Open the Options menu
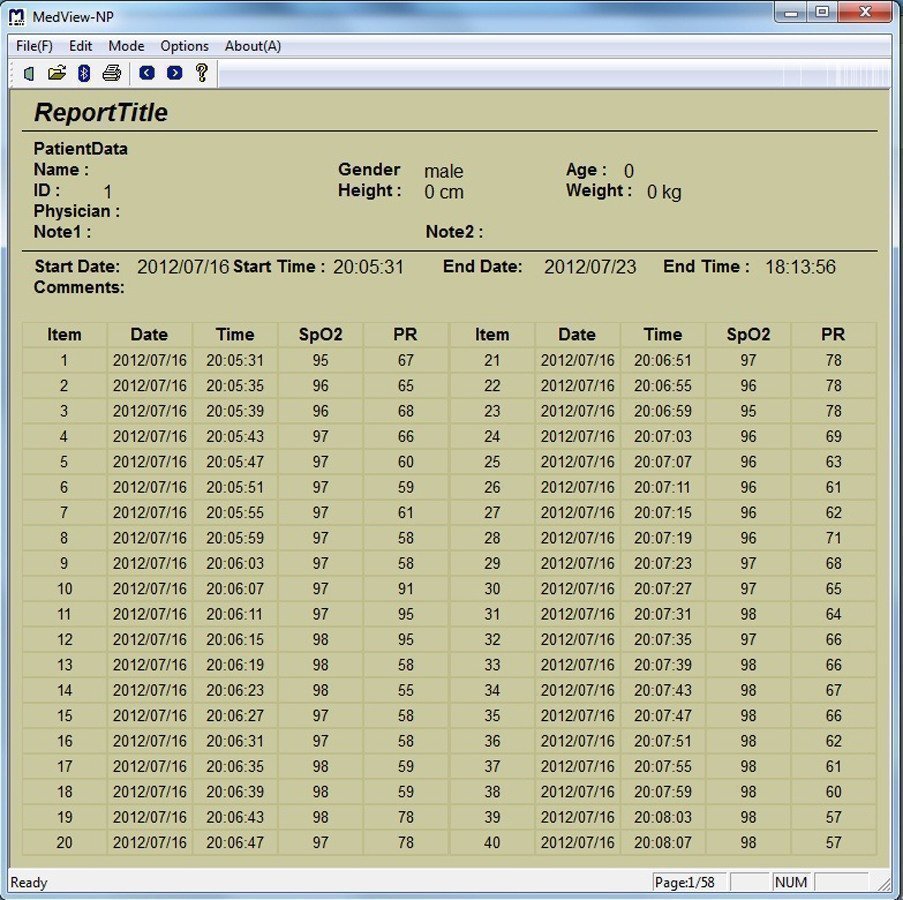This screenshot has width=903, height=900. (185, 46)
